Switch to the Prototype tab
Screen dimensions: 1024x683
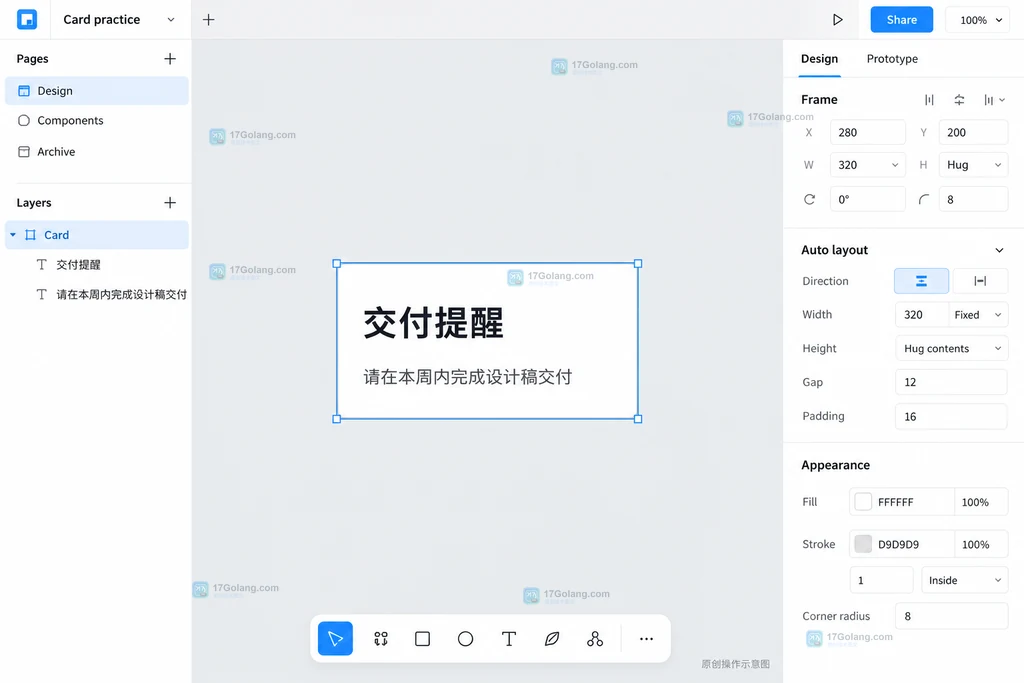(x=892, y=59)
